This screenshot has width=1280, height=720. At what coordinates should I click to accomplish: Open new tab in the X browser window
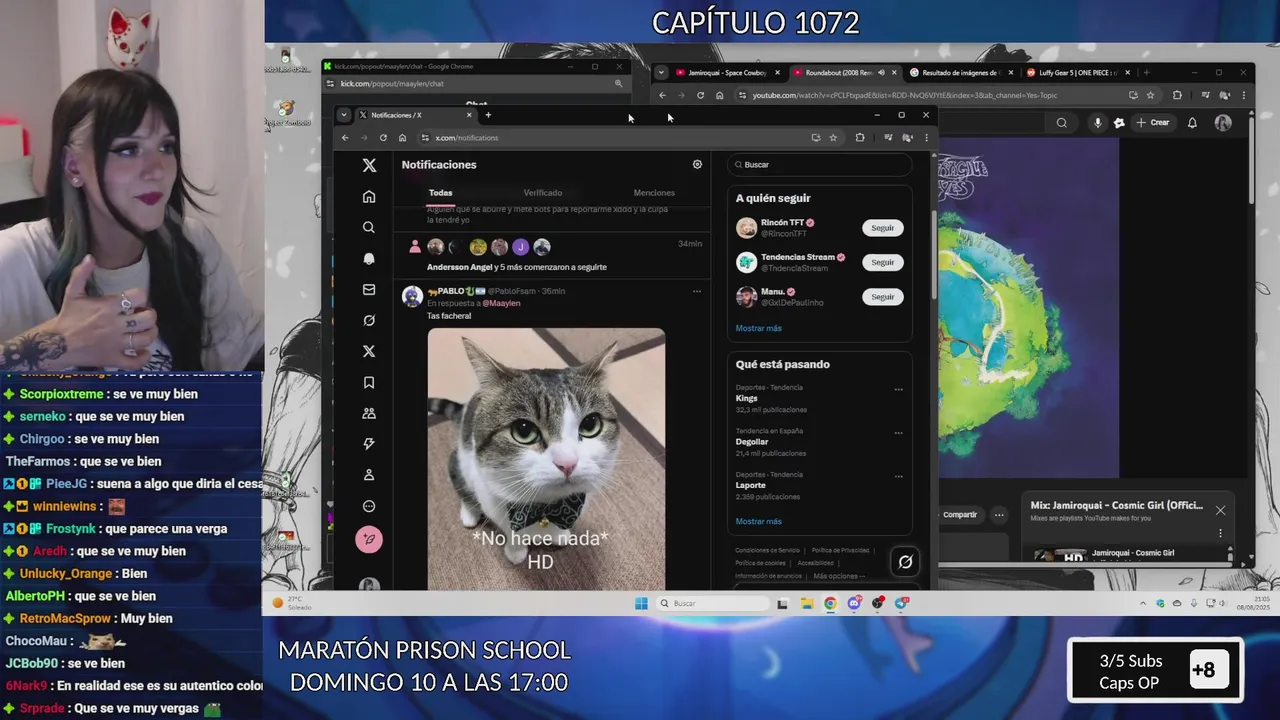coord(488,115)
